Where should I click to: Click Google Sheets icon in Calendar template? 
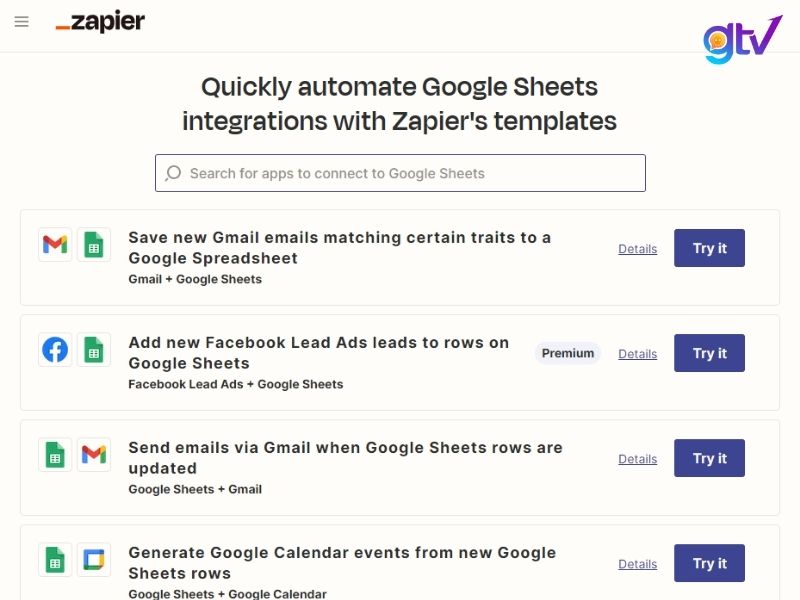tap(55, 560)
